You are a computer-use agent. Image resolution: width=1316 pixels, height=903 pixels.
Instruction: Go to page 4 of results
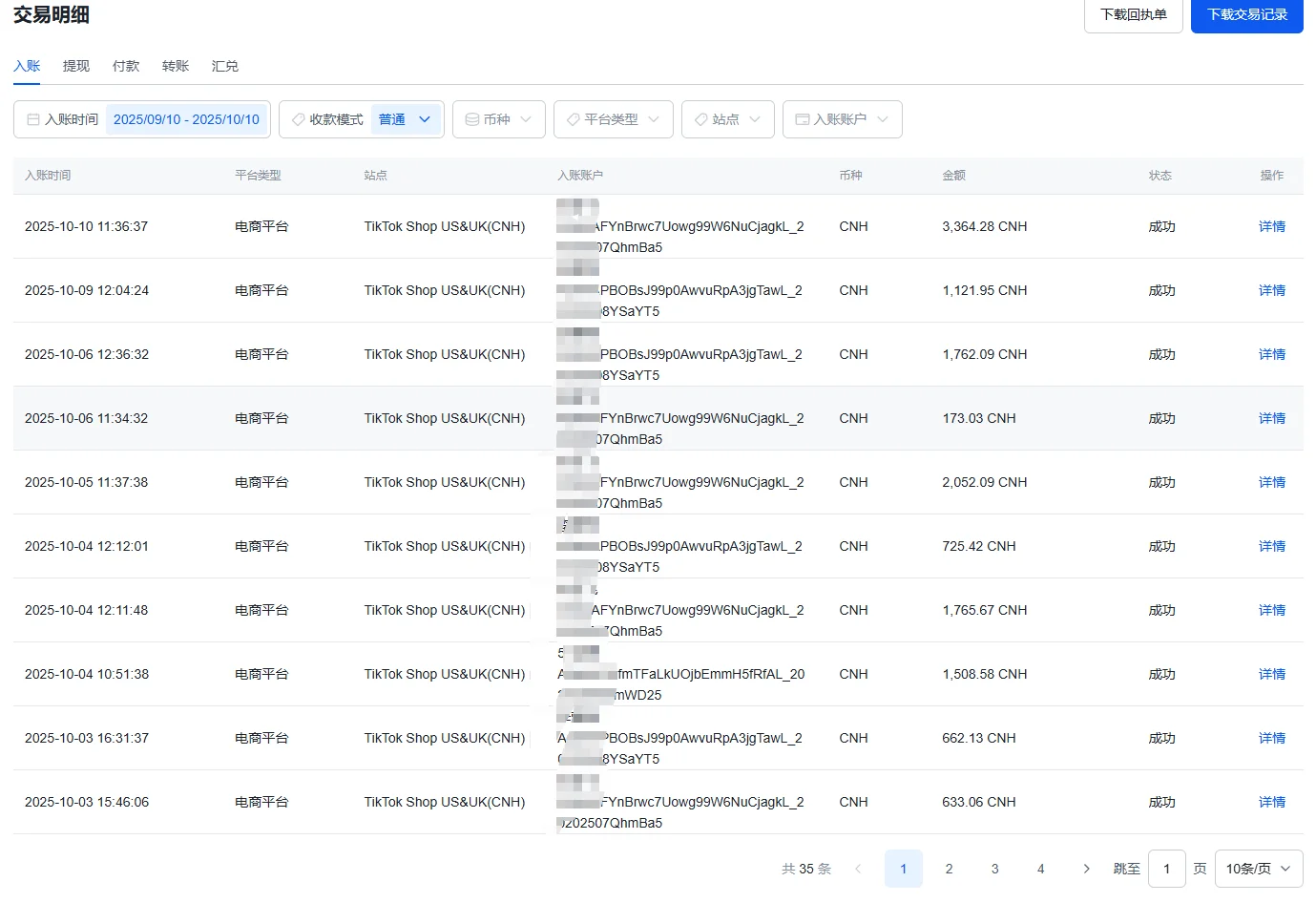tap(1040, 869)
